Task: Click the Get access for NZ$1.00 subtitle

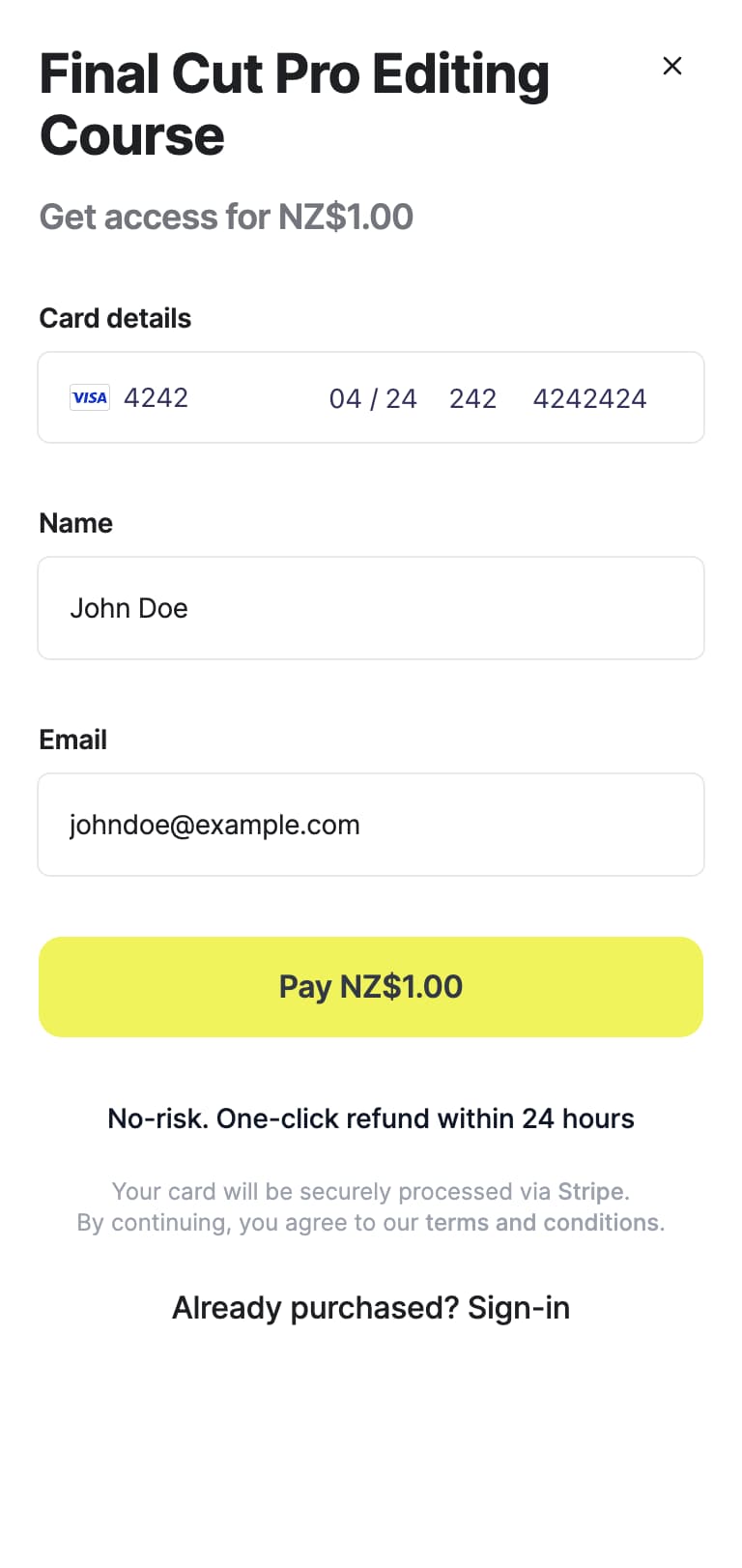Action: point(226,217)
